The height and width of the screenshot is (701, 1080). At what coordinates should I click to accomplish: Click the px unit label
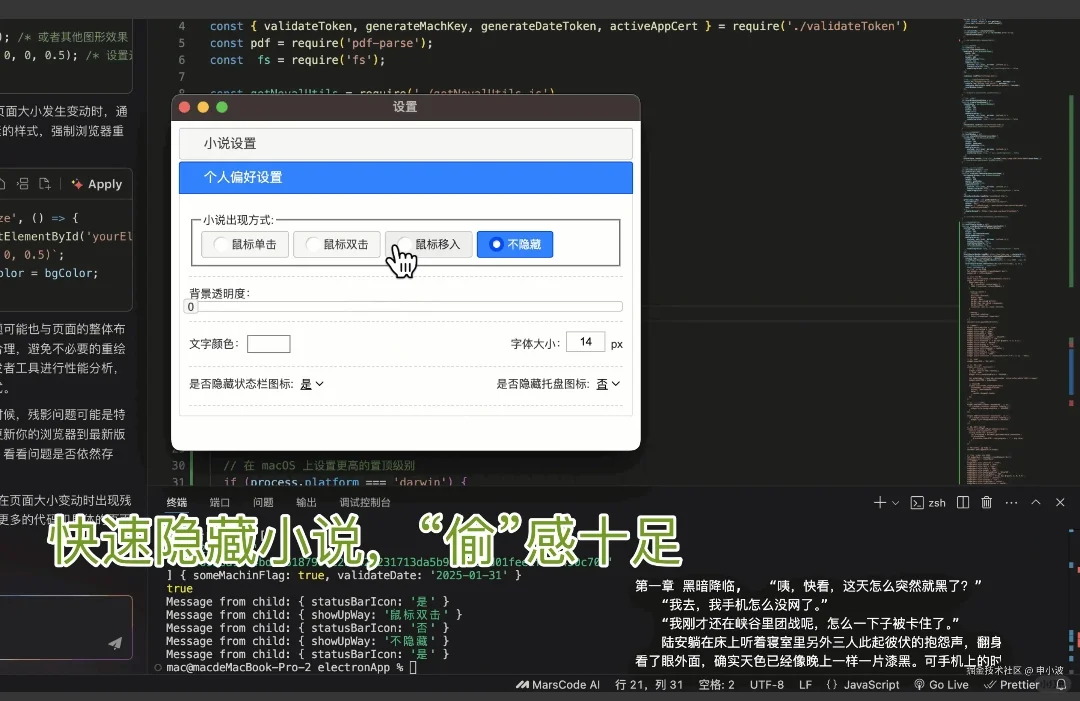tap(616, 344)
